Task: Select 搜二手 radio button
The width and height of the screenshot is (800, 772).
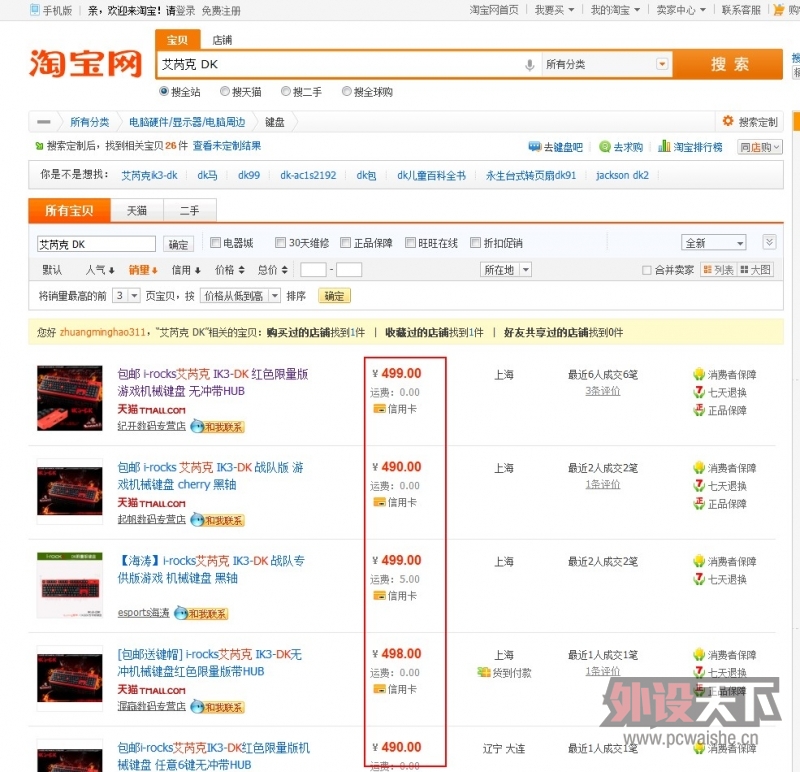Action: (x=286, y=91)
